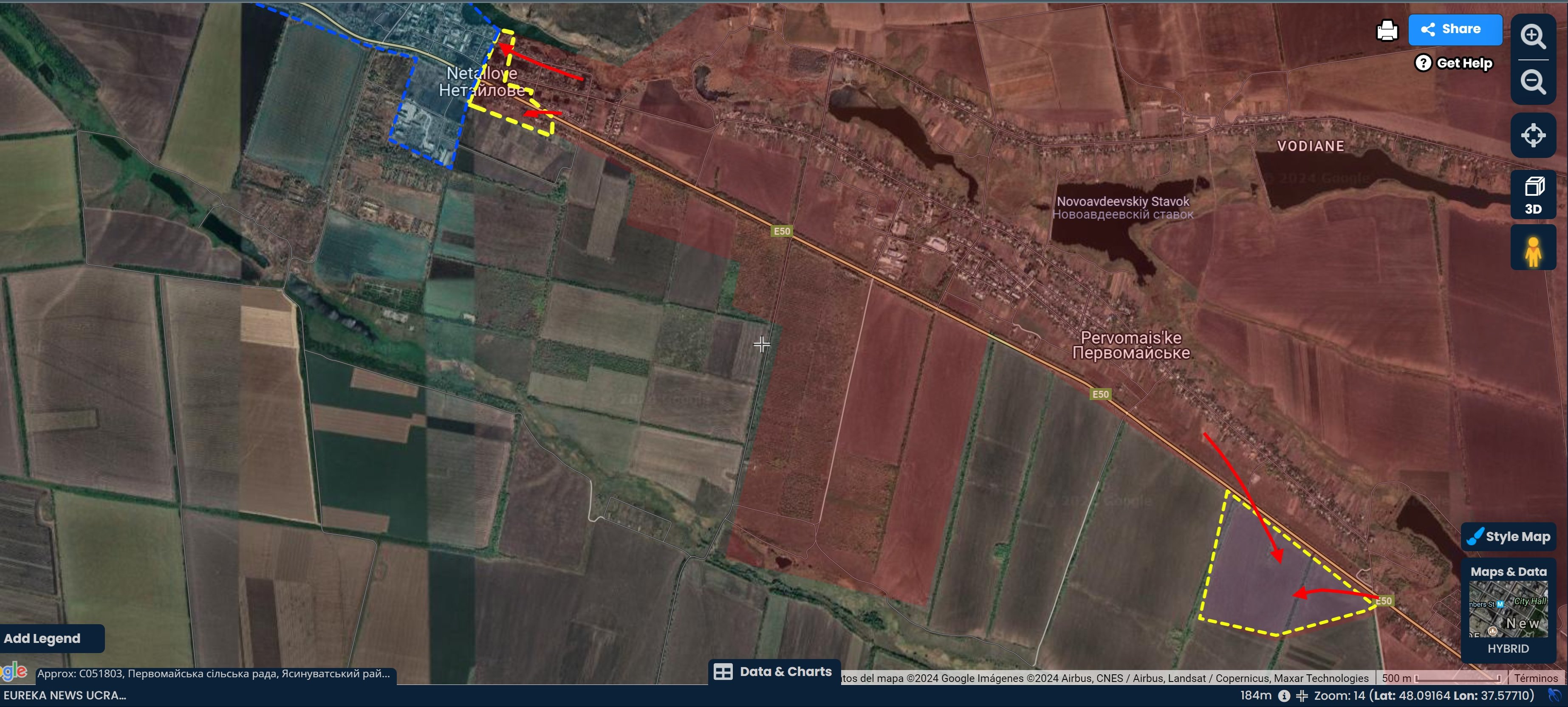The height and width of the screenshot is (707, 1568).
Task: Click the EUREKA NEWS UCRA... map title
Action: 65,696
